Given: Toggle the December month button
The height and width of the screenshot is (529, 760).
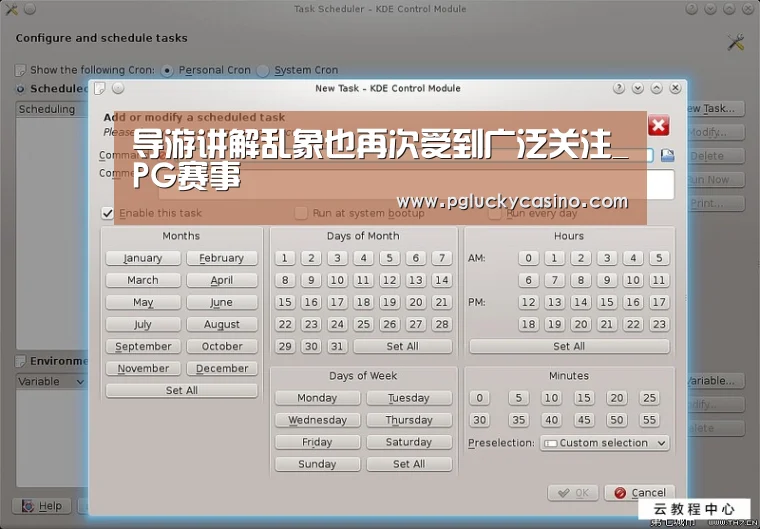Looking at the screenshot, I should coord(222,369).
